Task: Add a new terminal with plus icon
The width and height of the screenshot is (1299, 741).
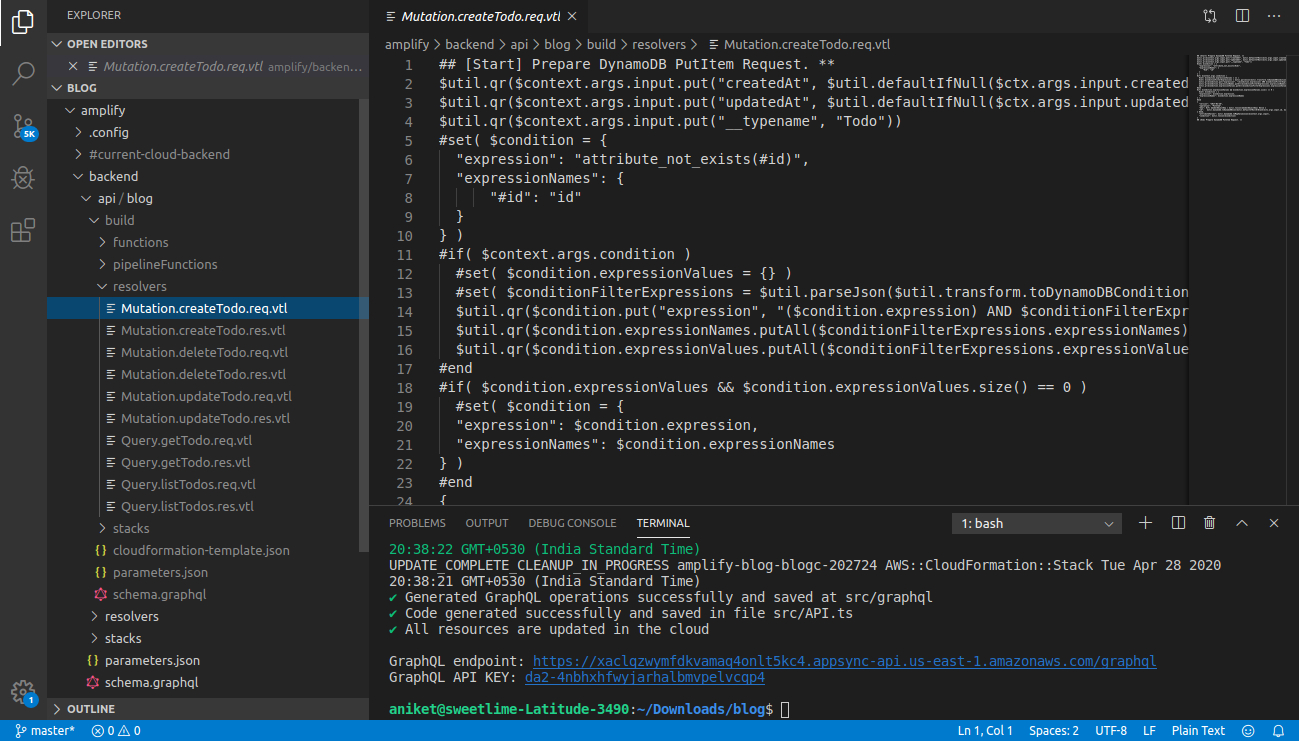Action: click(1146, 523)
